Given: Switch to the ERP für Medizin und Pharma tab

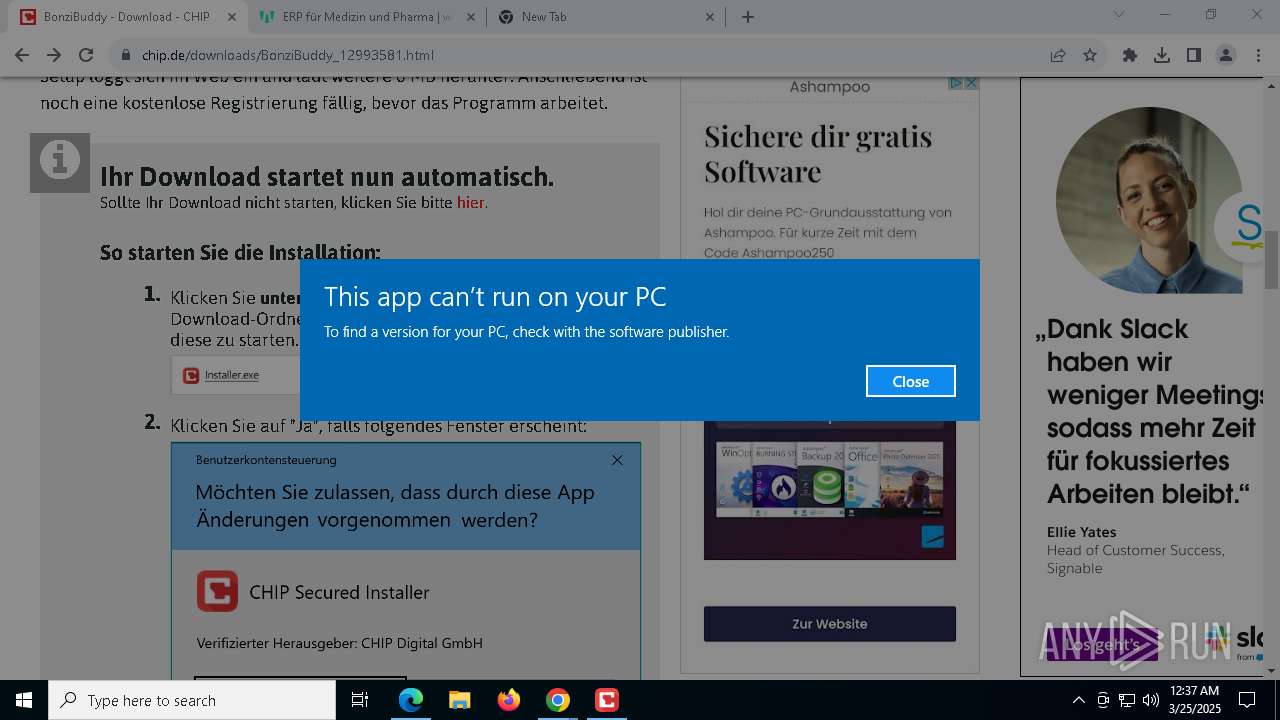Looking at the screenshot, I should [367, 16].
